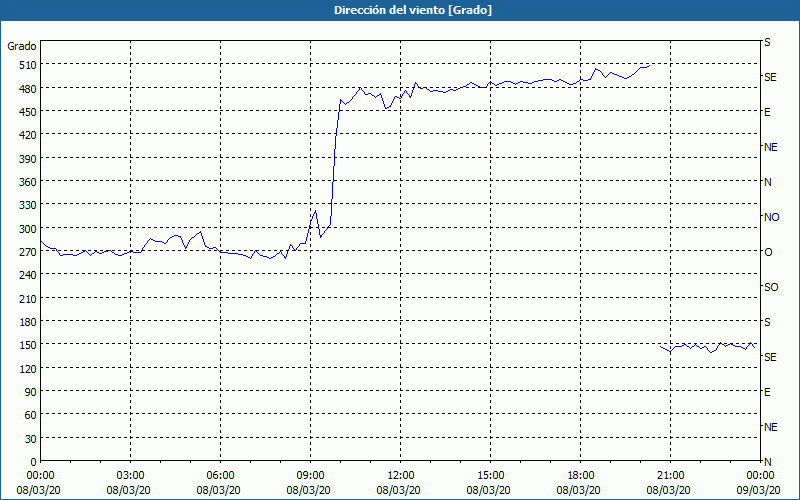Viewport: 800px width, 500px height.
Task: Click the x-axis time label '18:00'
Action: point(580,476)
